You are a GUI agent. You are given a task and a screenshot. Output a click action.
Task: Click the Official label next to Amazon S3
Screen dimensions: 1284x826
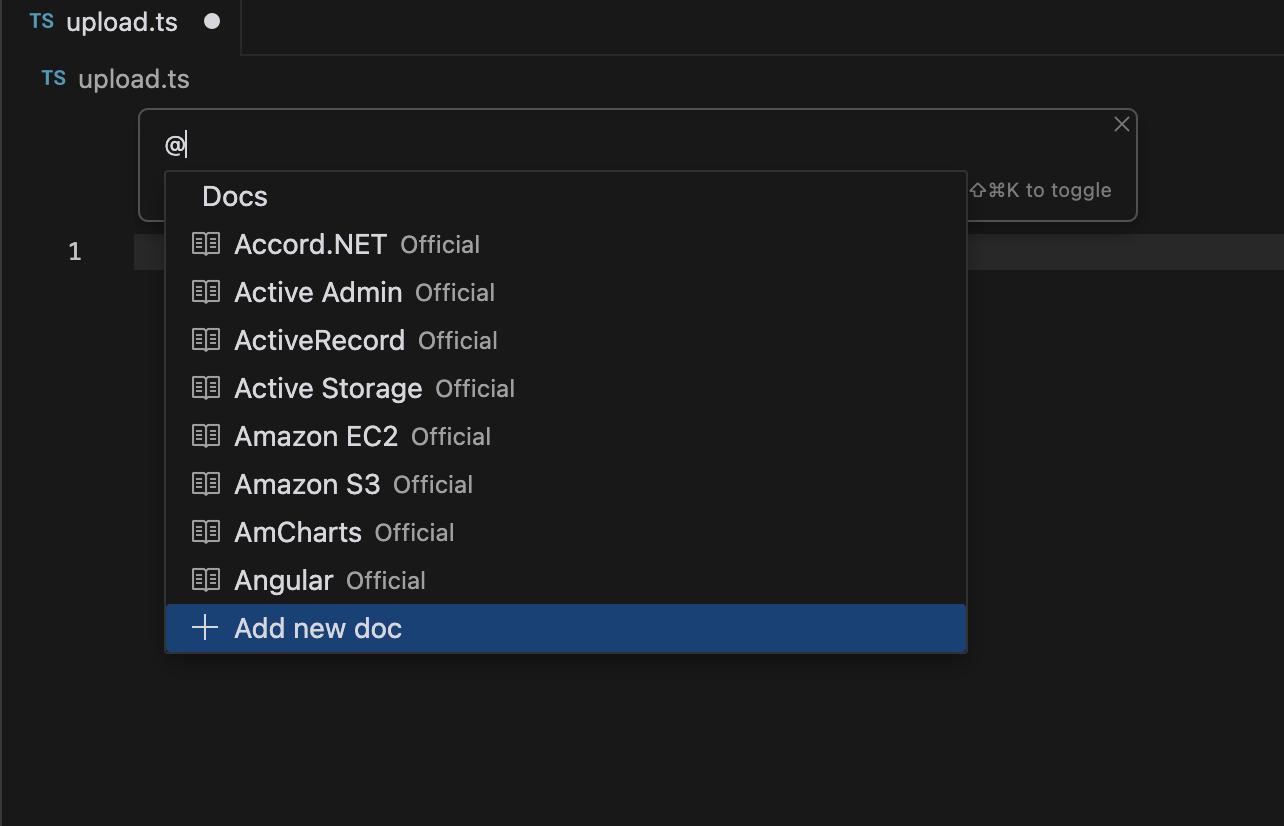[433, 485]
